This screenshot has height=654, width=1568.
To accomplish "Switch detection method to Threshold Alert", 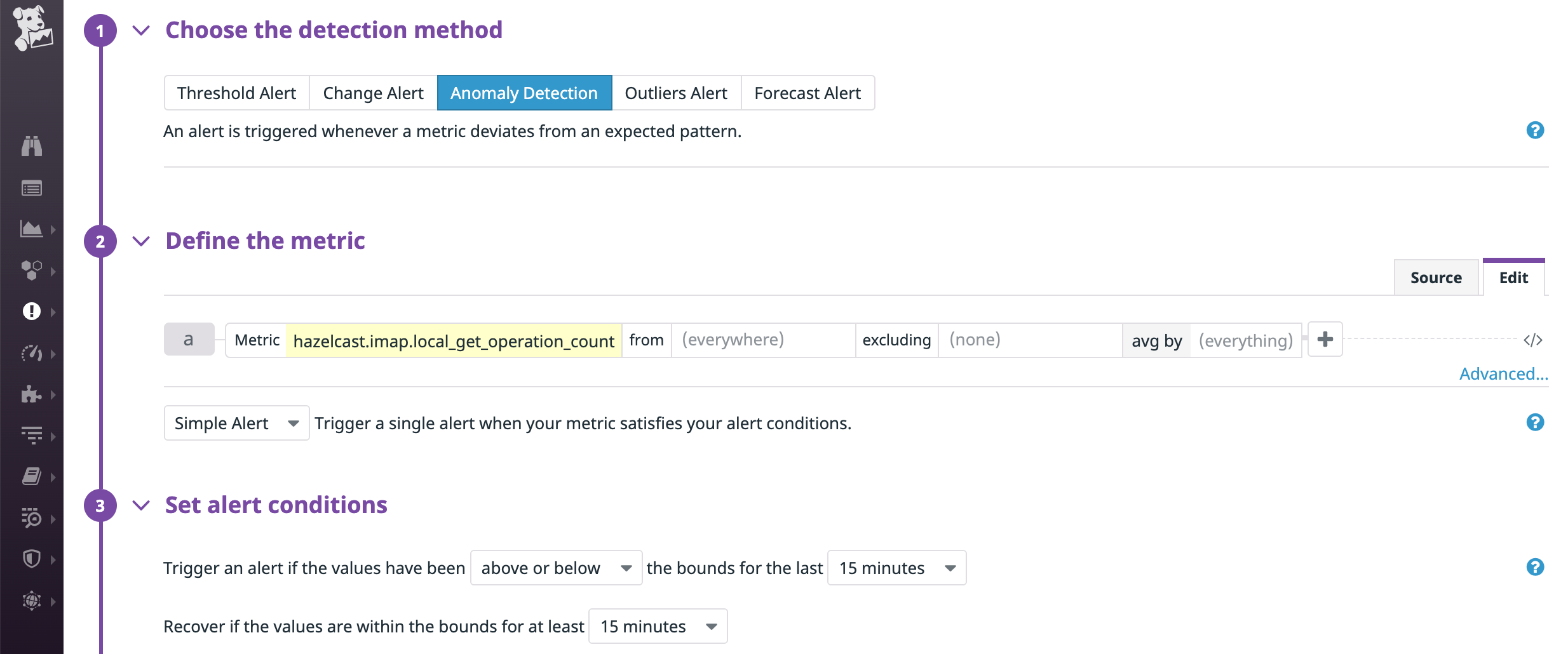I will click(x=236, y=93).
